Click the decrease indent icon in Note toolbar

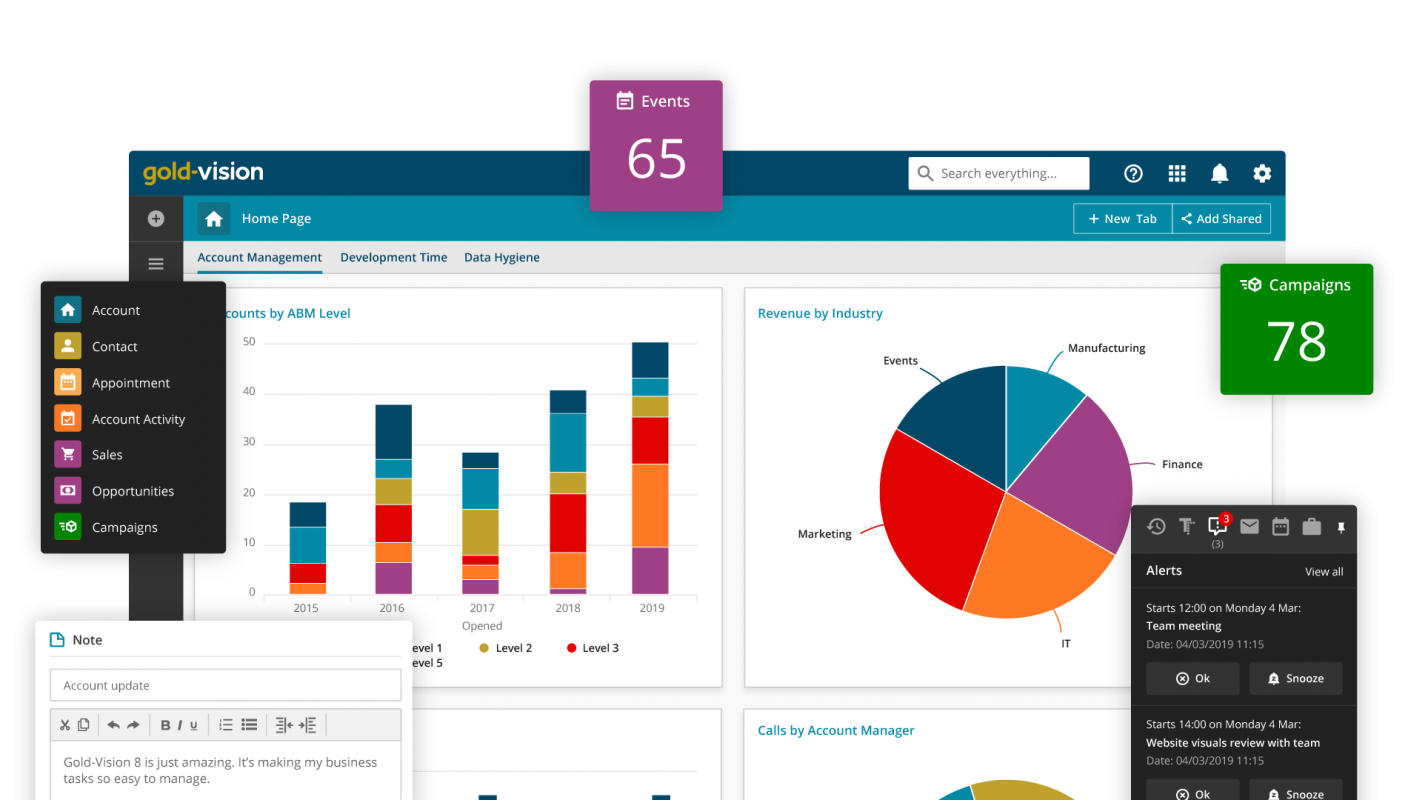tap(284, 725)
